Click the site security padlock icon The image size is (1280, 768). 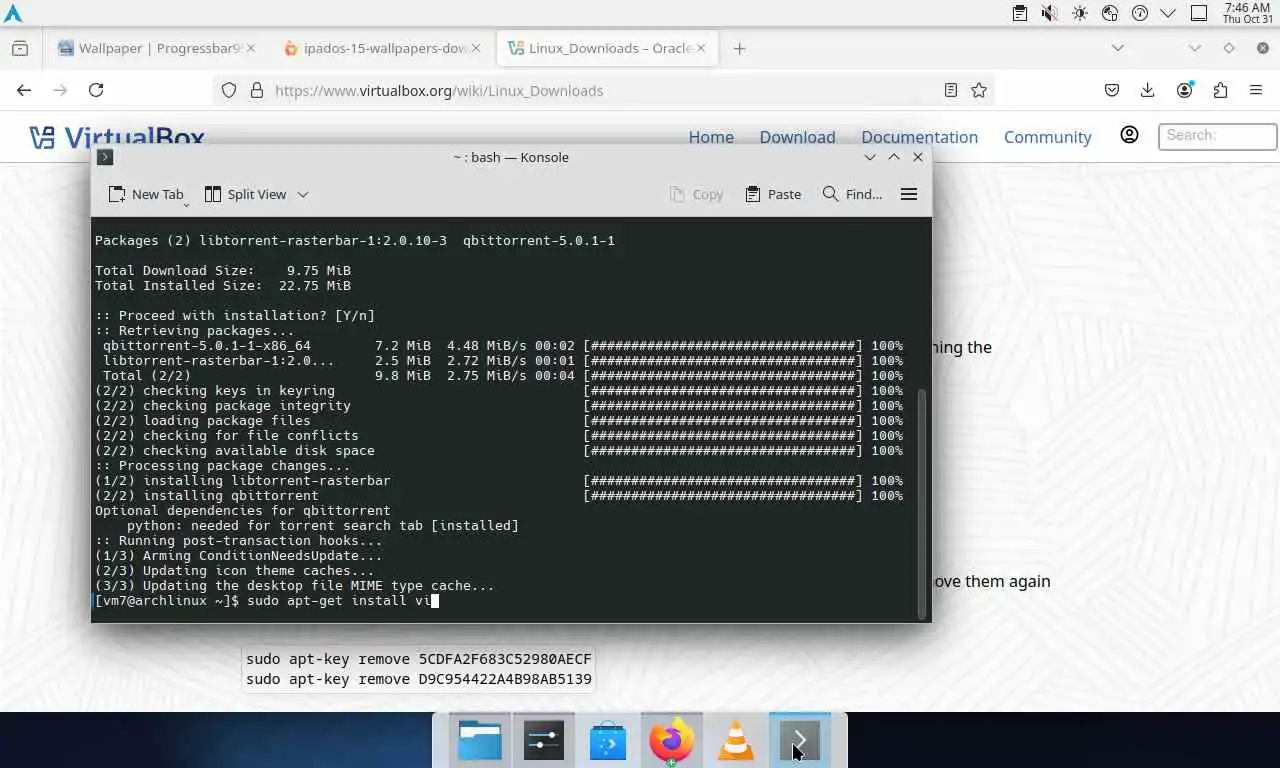pos(256,90)
